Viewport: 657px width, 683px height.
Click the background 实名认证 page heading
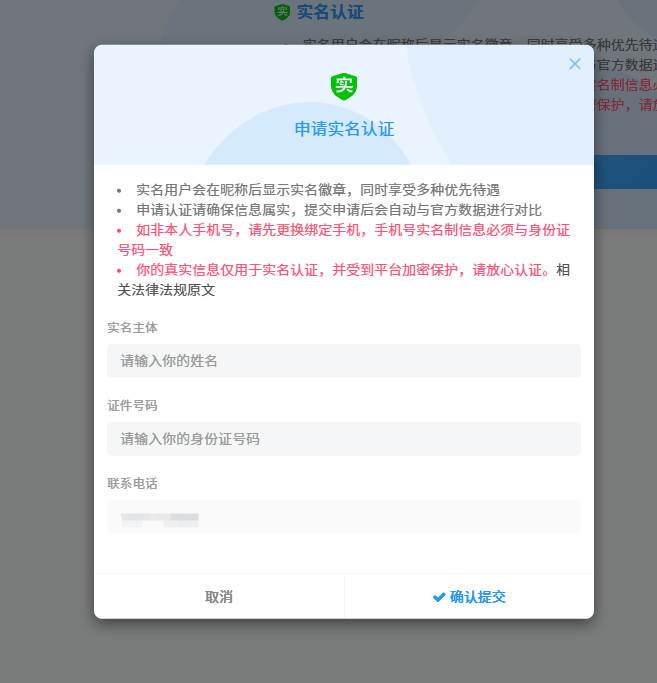click(x=330, y=12)
